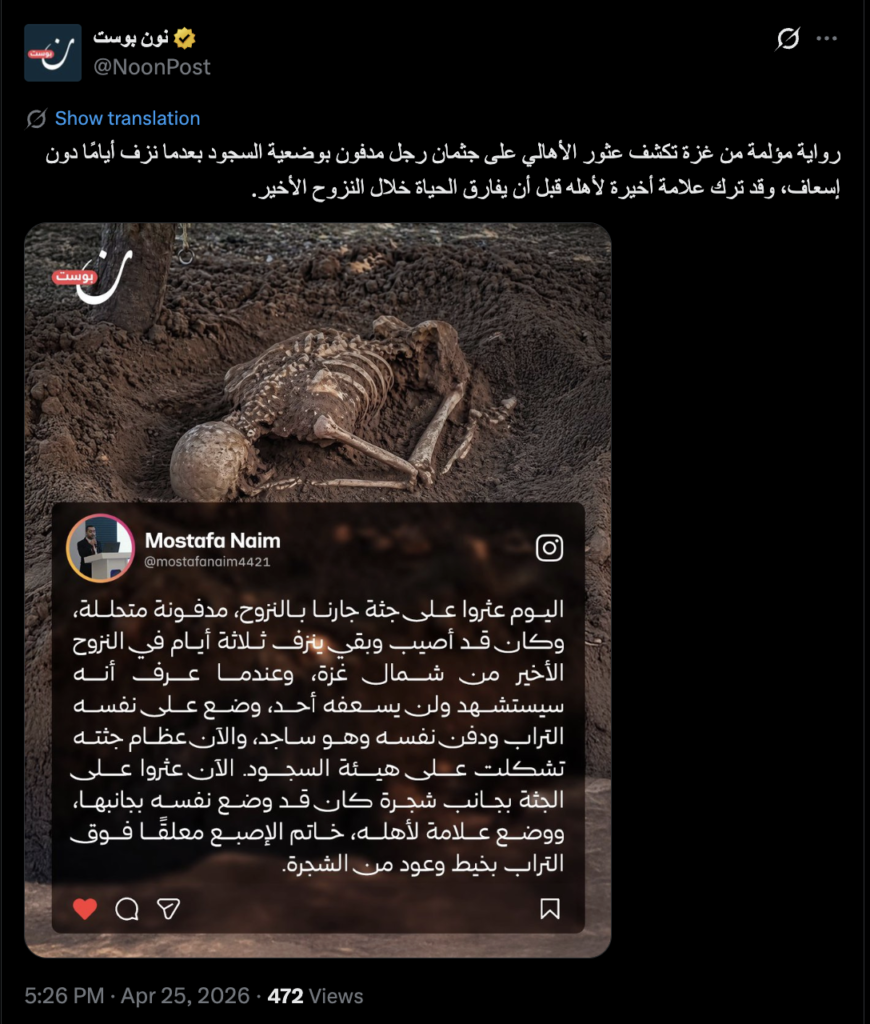Click the Instagram logo icon
Screen dimensions: 870x1024
click(x=549, y=548)
